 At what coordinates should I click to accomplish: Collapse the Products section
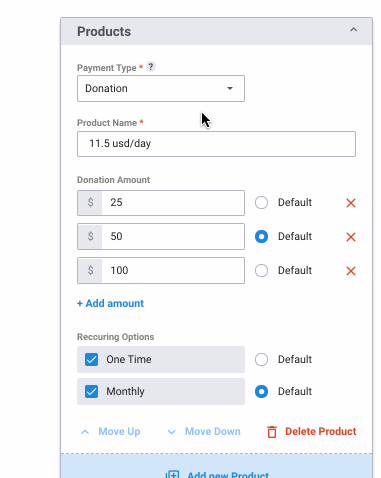353,30
